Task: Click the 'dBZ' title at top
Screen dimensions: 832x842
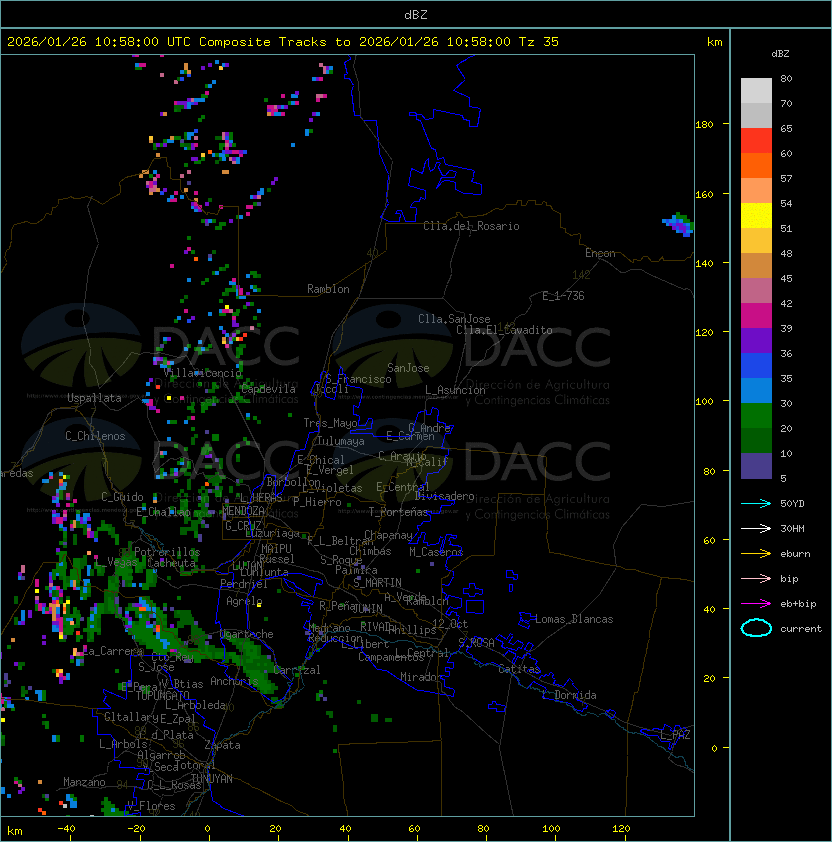Action: point(416,14)
